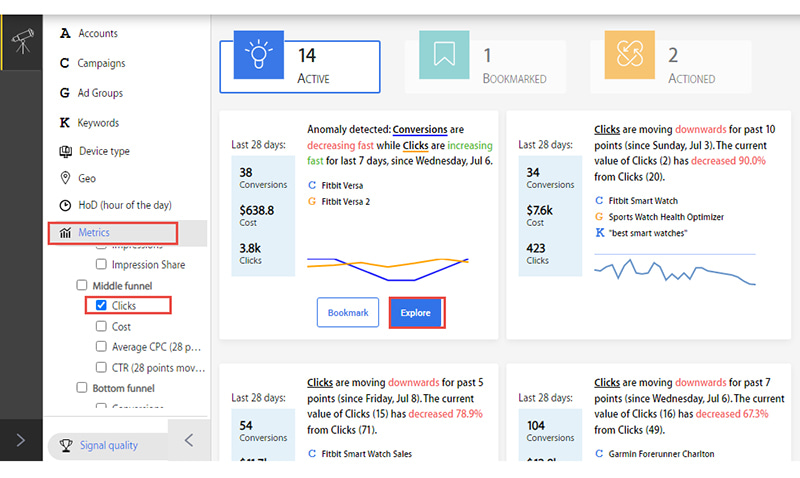Screen dimensions: 800x478
Task: Select Keywords in the left menu
Action: pos(89,123)
